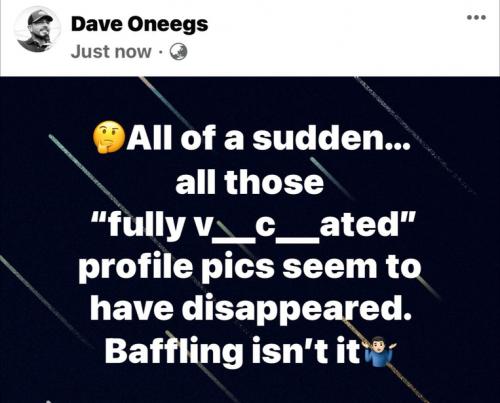500x403 pixels.
Task: Click the thinking face emoji
Action: pos(109,137)
